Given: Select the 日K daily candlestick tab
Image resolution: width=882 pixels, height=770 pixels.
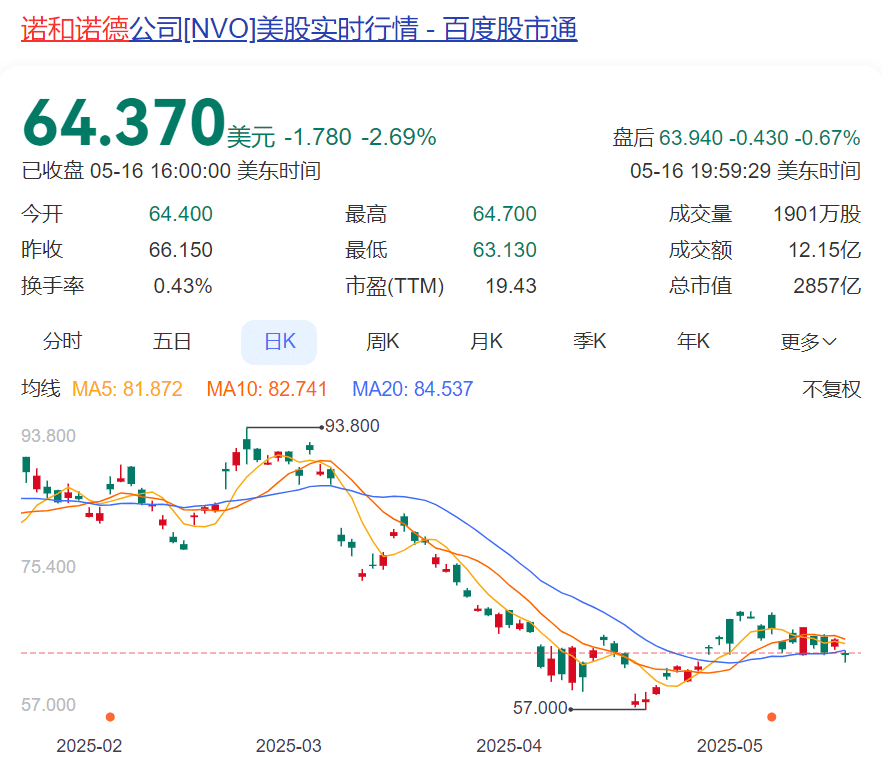Looking at the screenshot, I should [279, 341].
